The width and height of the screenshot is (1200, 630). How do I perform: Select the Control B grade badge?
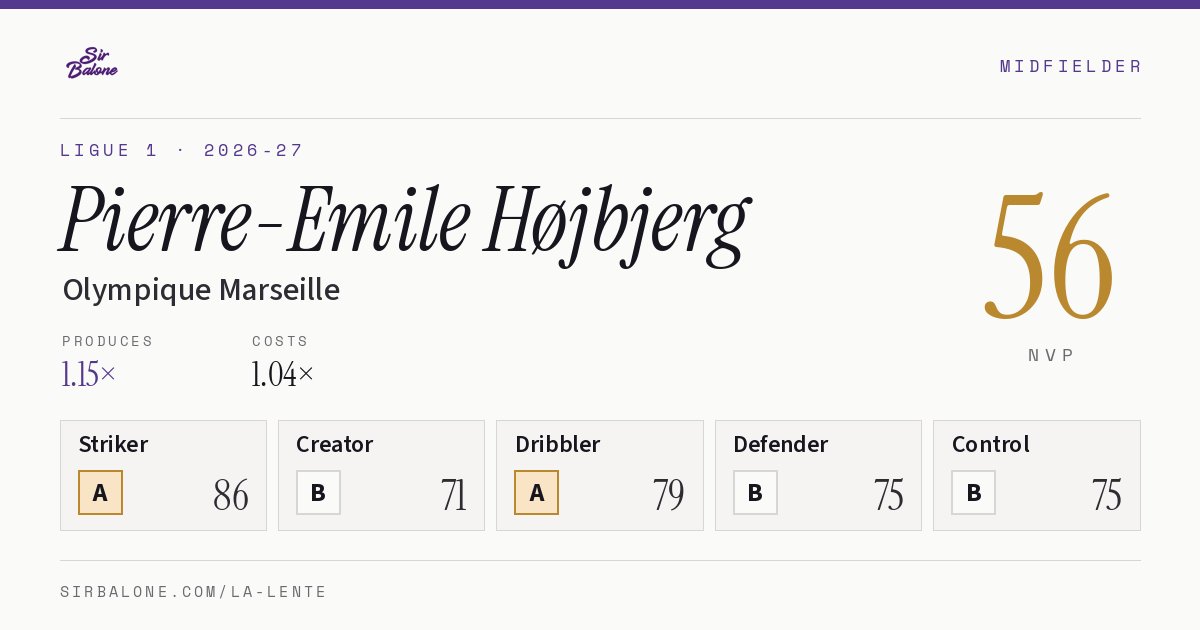coord(973,492)
